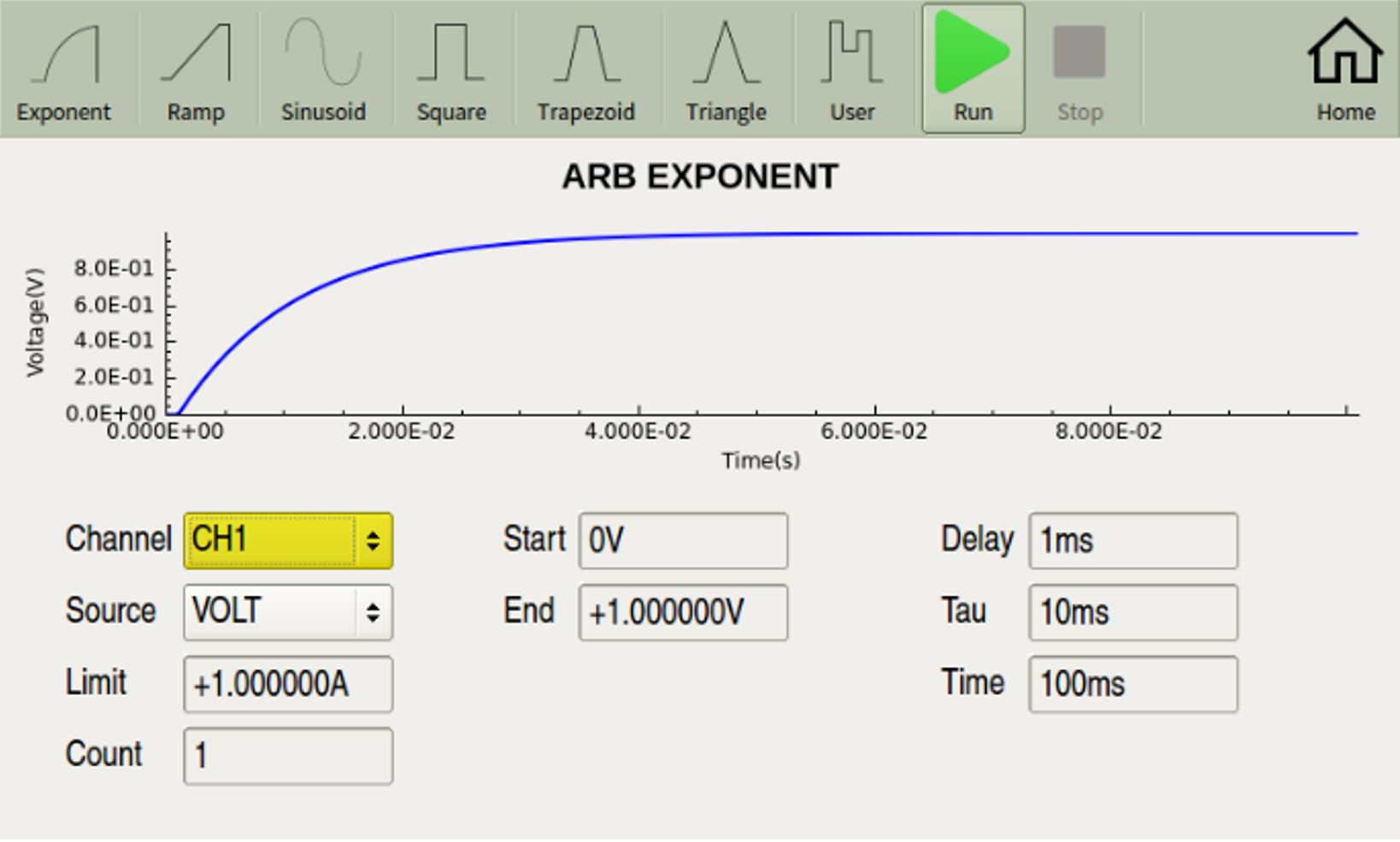Open the User-defined waveform
Image resolution: width=1400 pixels, height=842 pixels.
851,70
